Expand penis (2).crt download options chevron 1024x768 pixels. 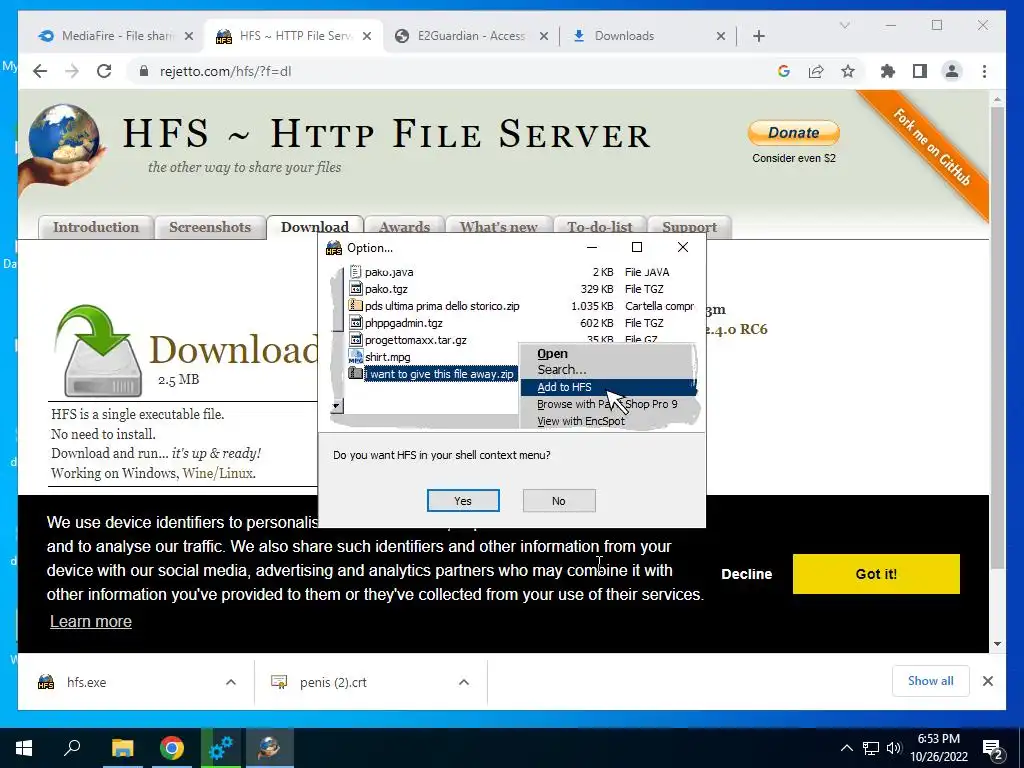pos(464,682)
